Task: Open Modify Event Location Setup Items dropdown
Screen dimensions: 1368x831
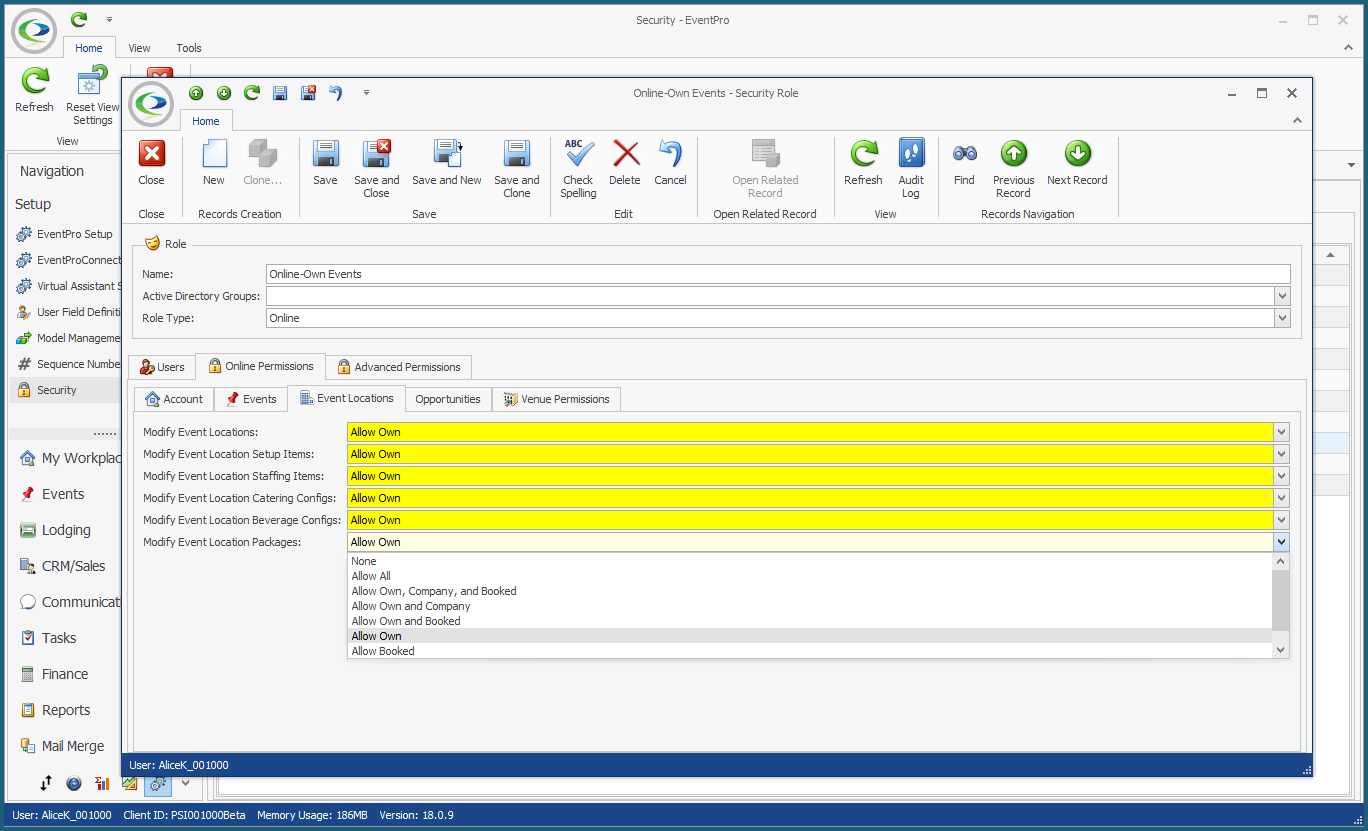Action: click(1282, 454)
